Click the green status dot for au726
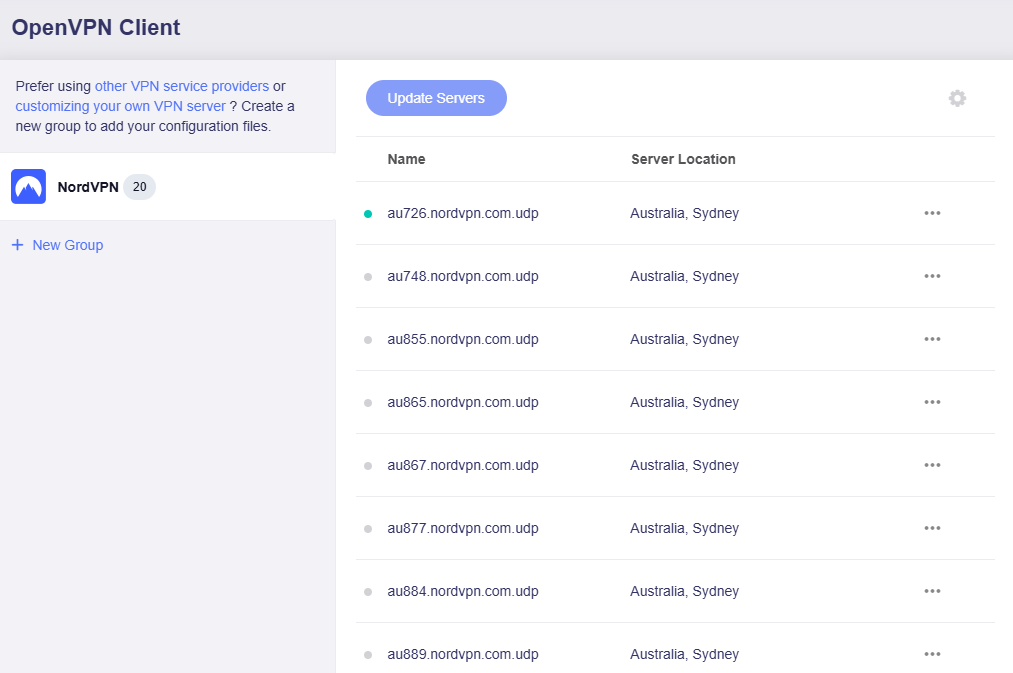Screen dimensions: 1013x673 pyautogui.click(x=368, y=214)
